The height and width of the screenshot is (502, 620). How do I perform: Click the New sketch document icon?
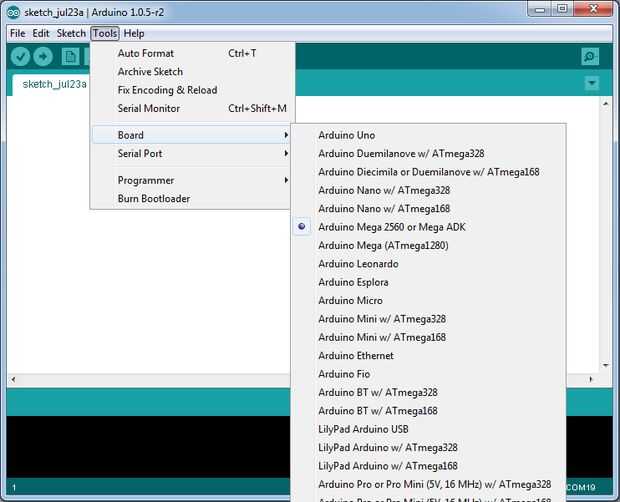point(70,57)
